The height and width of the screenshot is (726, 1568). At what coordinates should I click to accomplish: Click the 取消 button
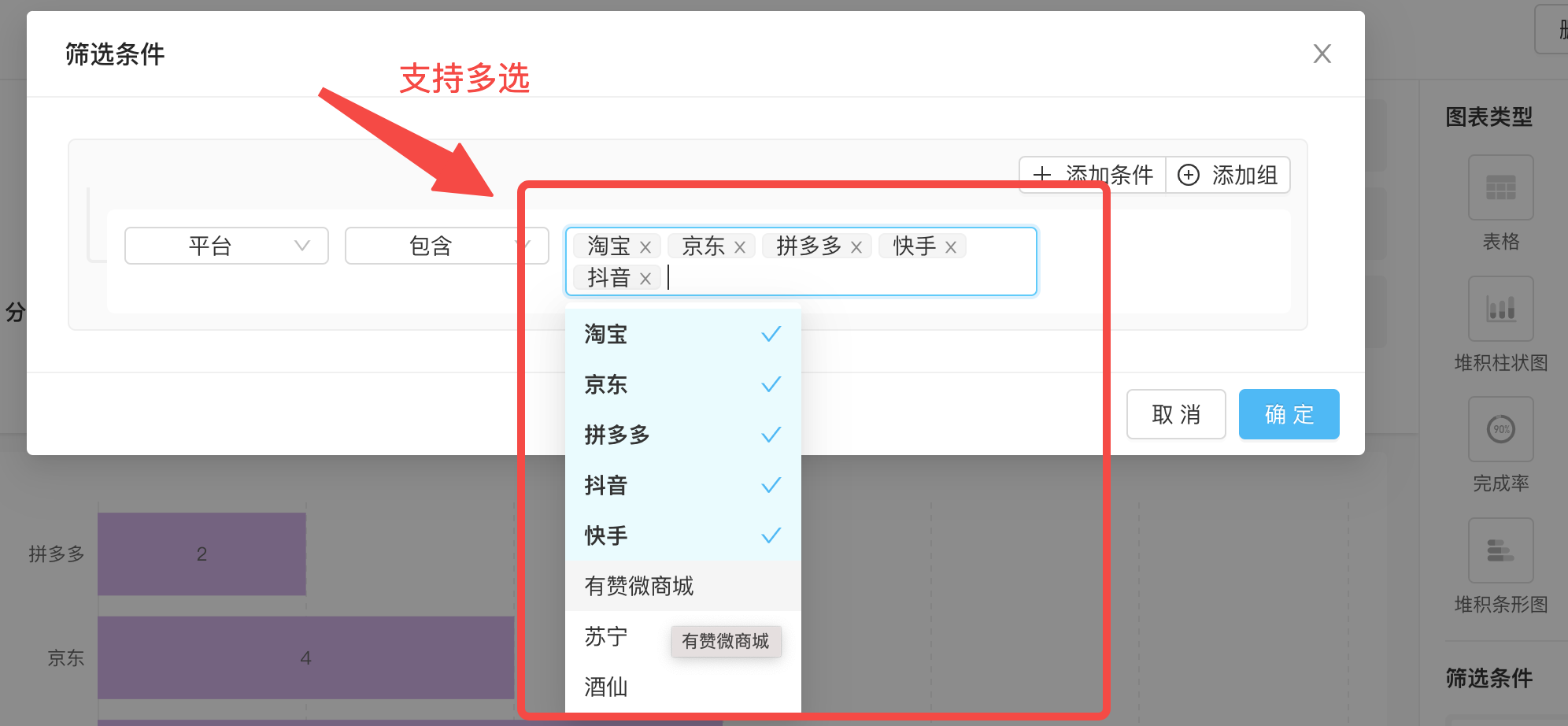(1176, 414)
